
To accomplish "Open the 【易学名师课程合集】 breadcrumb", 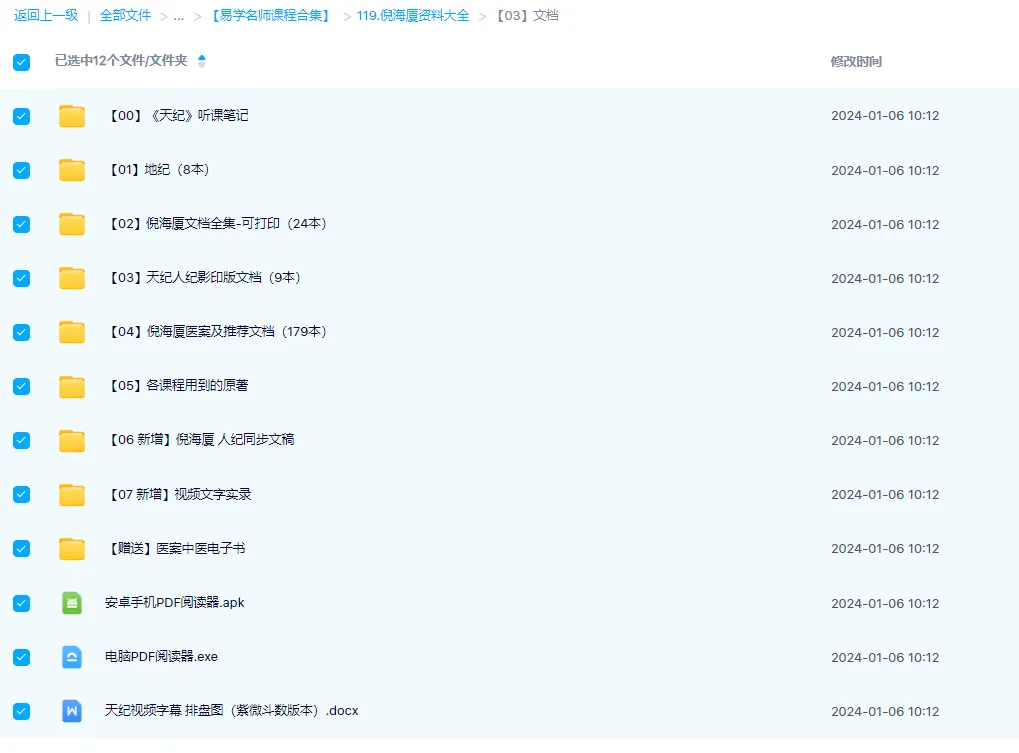I will tap(270, 16).
